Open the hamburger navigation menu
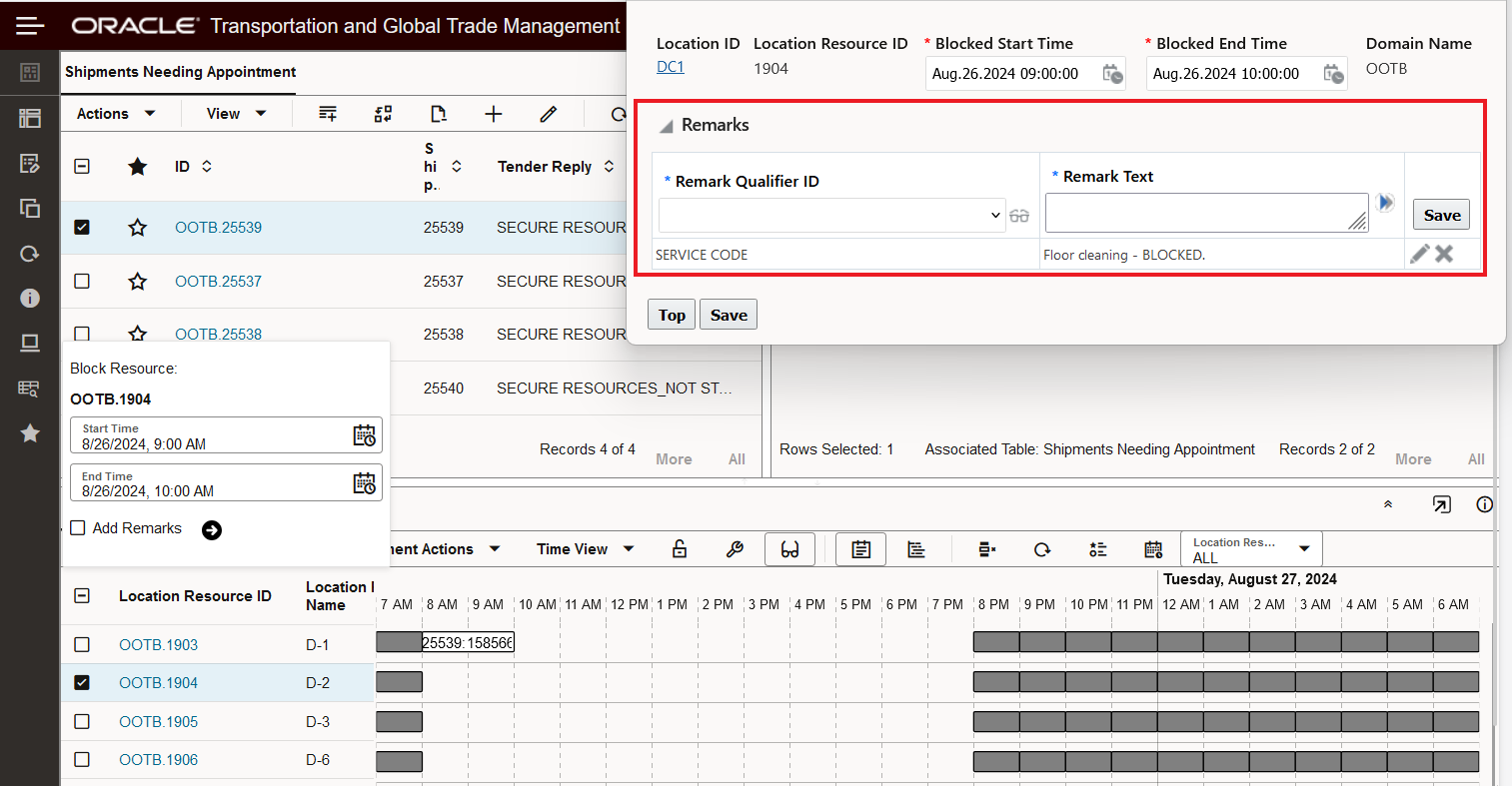The image size is (1512, 786). (x=30, y=25)
